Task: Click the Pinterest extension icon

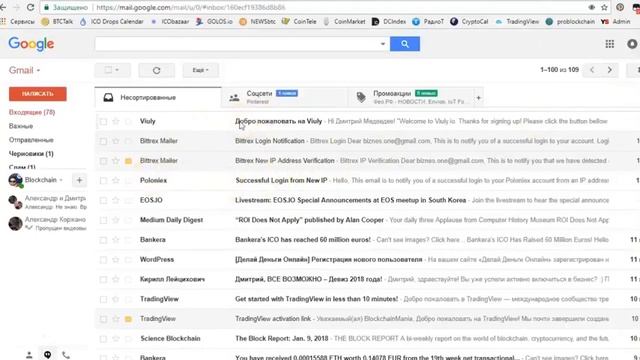Action: point(620,7)
